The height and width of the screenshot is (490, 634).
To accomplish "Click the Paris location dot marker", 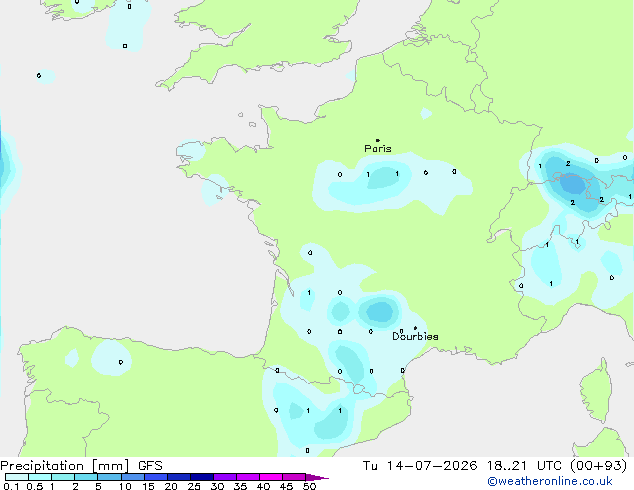I will pos(377,140).
